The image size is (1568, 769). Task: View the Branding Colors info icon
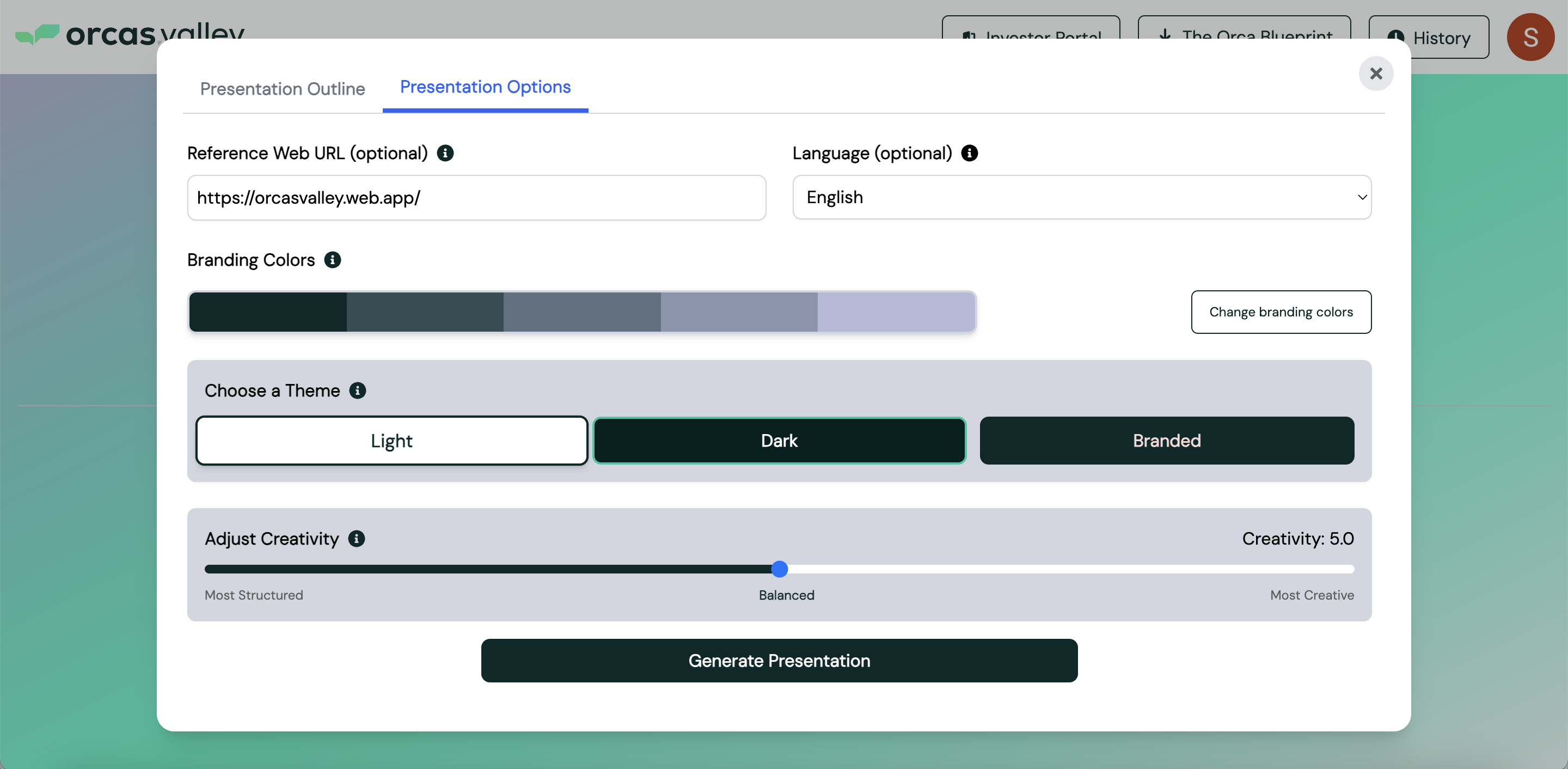(332, 260)
